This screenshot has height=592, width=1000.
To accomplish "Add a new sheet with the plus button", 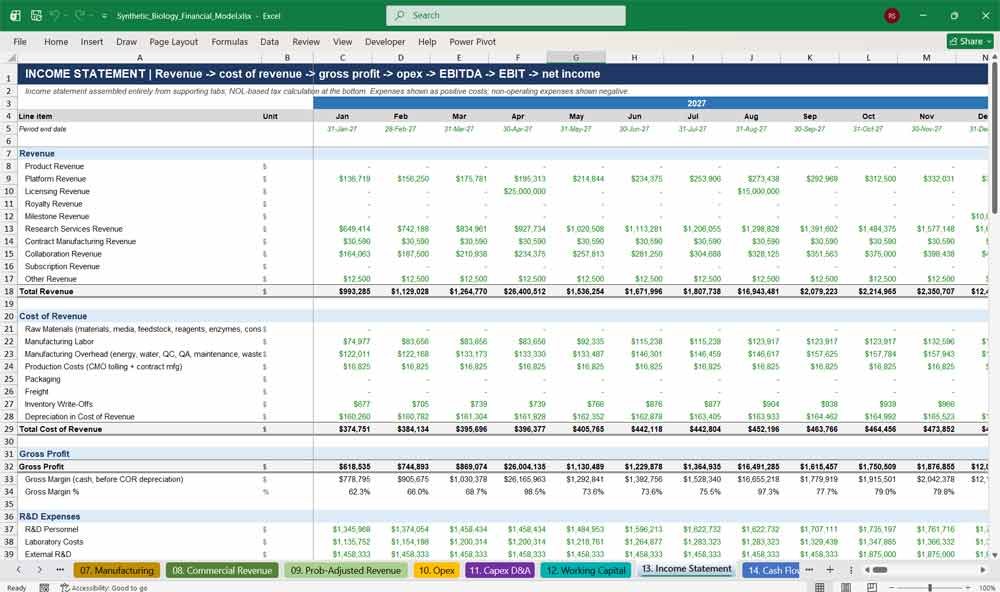I will point(830,570).
